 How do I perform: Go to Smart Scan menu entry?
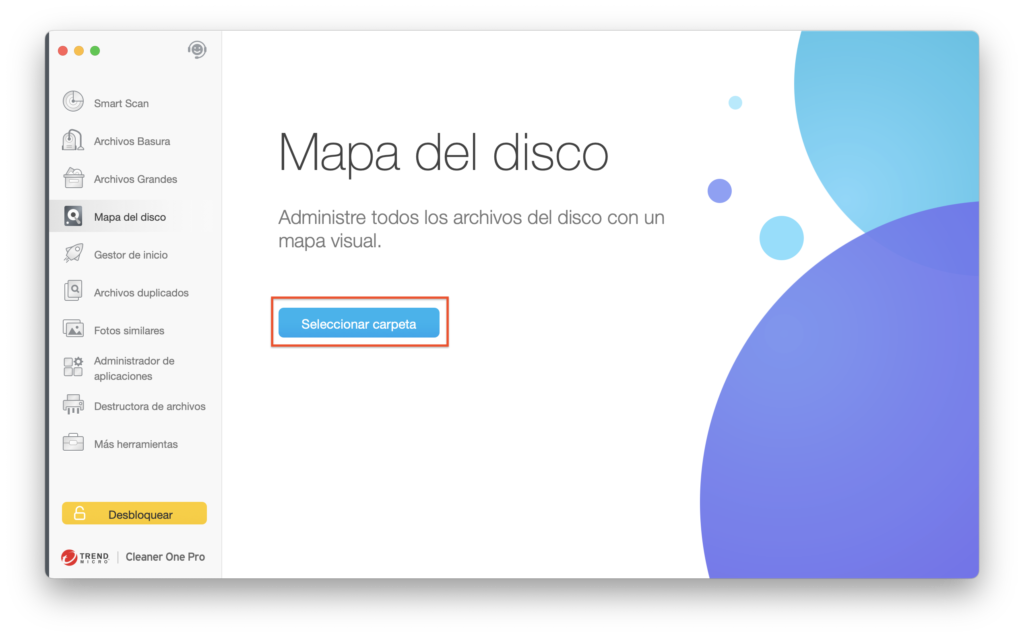click(x=121, y=103)
